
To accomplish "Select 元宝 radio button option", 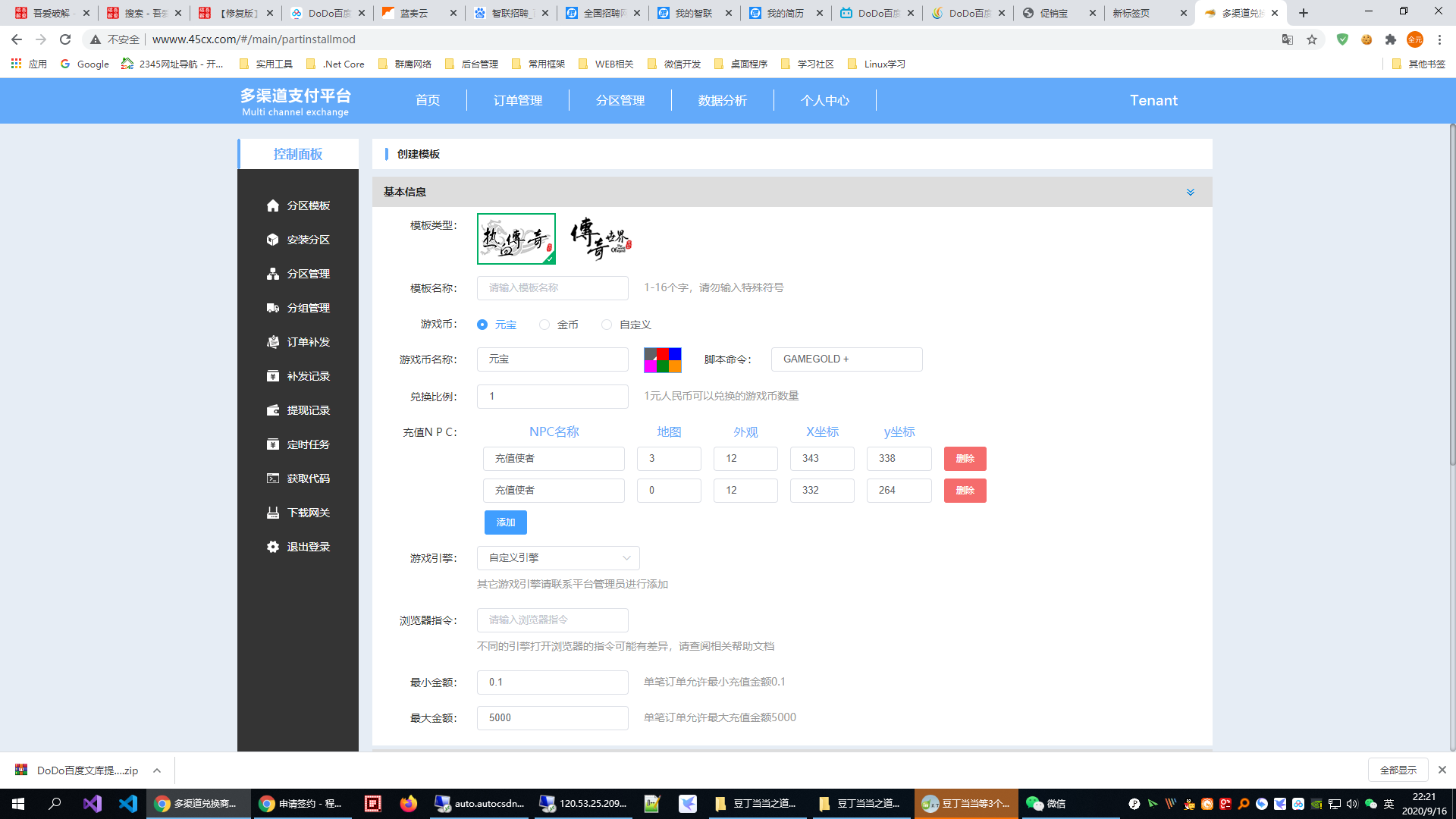I will (483, 324).
